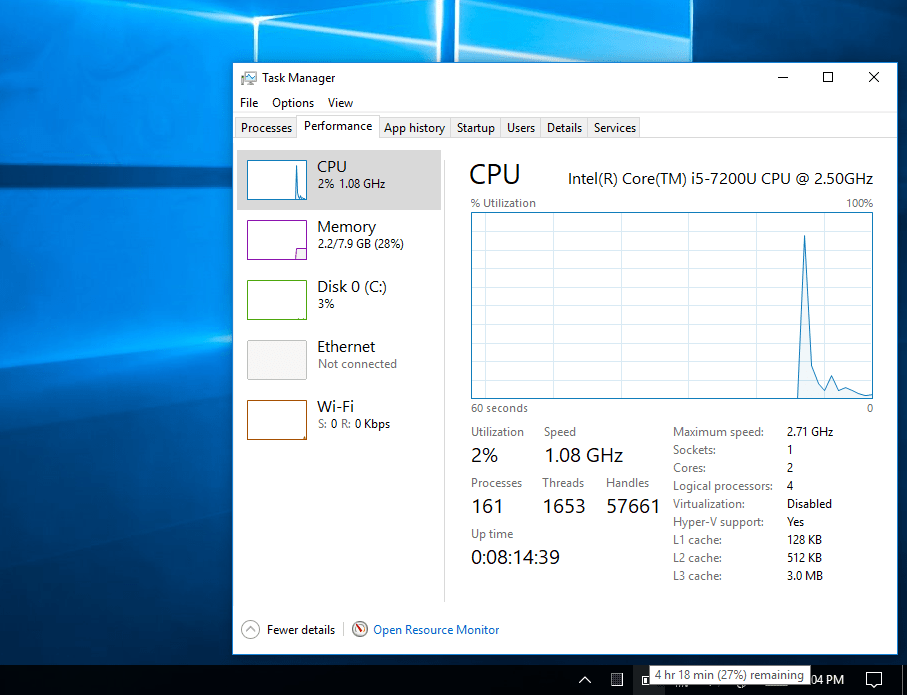Minimize the Task Manager window
This screenshot has width=907, height=695.
coord(783,78)
